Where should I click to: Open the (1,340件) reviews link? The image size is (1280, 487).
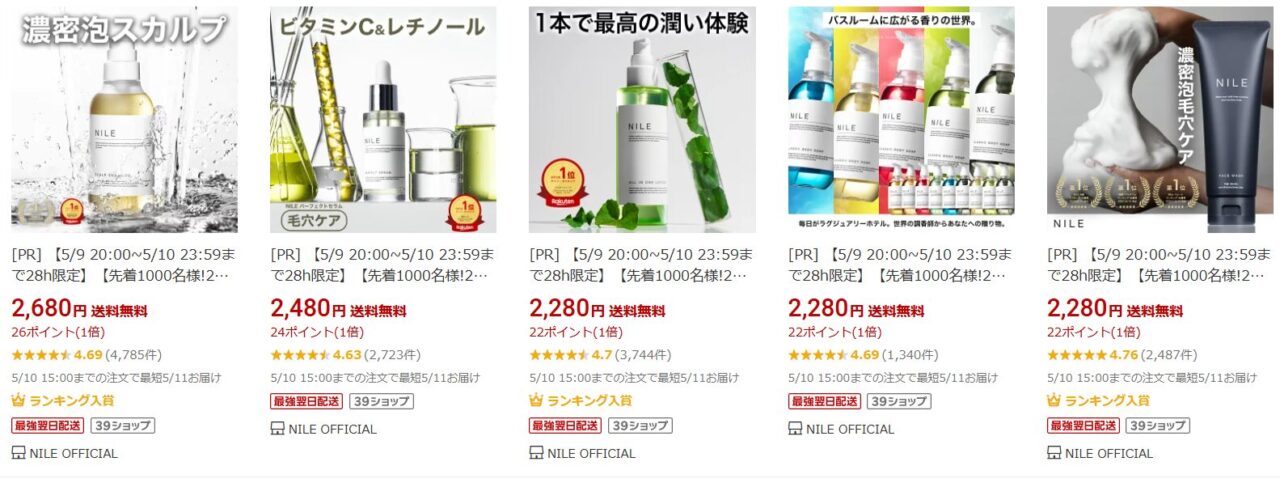coord(911,354)
